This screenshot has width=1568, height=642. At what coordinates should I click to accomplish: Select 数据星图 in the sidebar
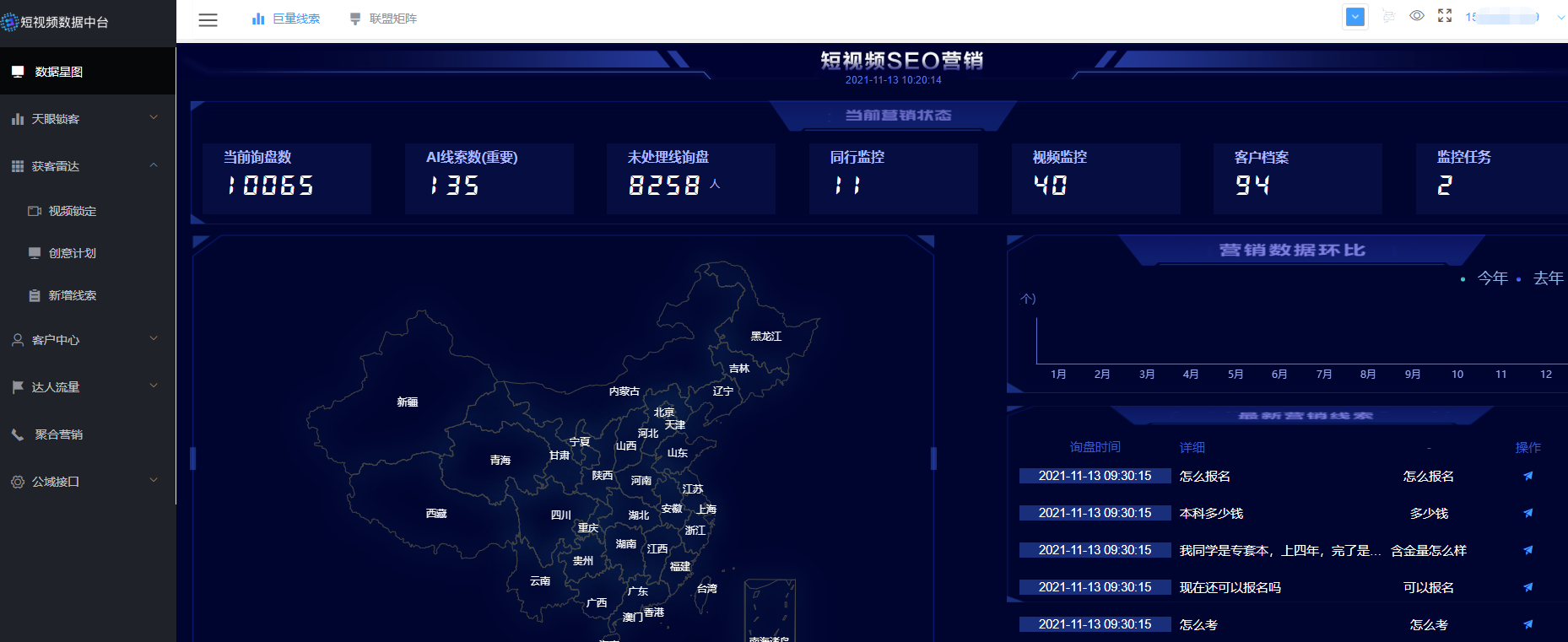pos(88,72)
